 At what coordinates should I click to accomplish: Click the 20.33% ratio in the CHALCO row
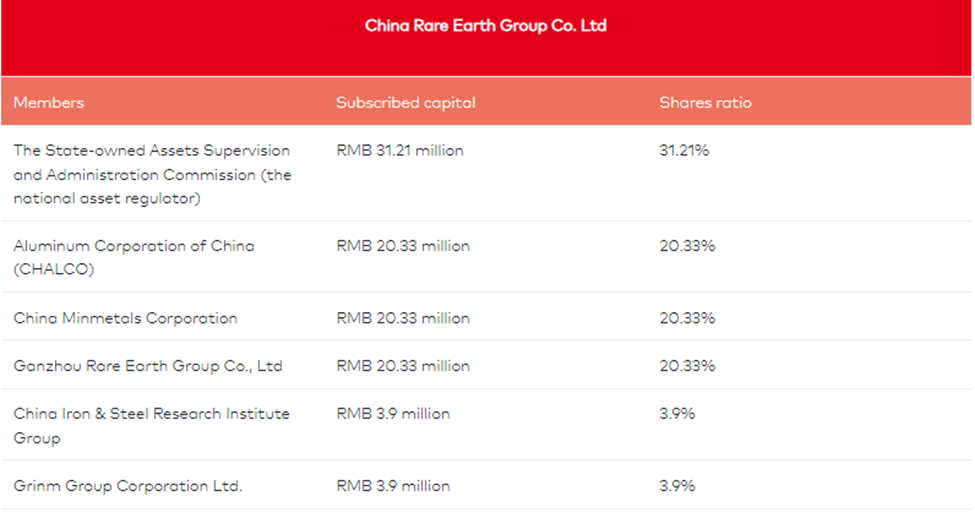click(687, 246)
